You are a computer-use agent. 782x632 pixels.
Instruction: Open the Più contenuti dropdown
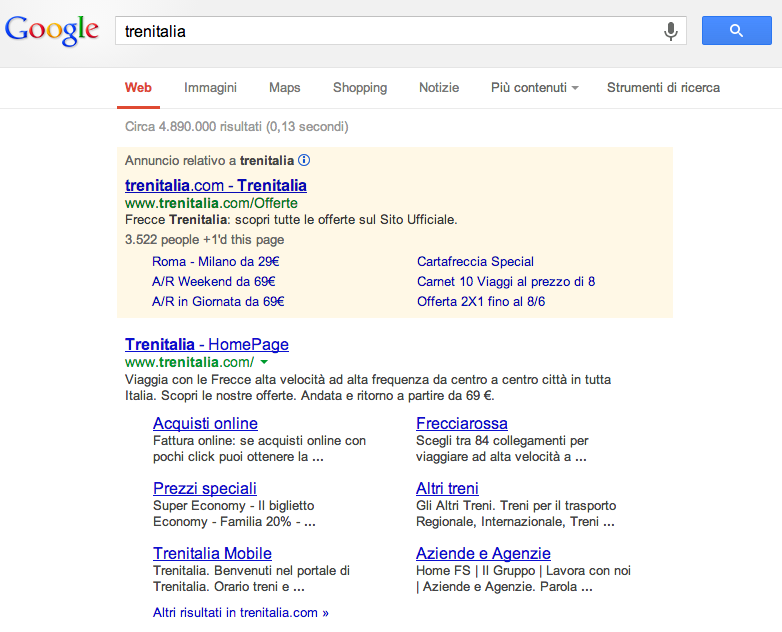tap(534, 88)
